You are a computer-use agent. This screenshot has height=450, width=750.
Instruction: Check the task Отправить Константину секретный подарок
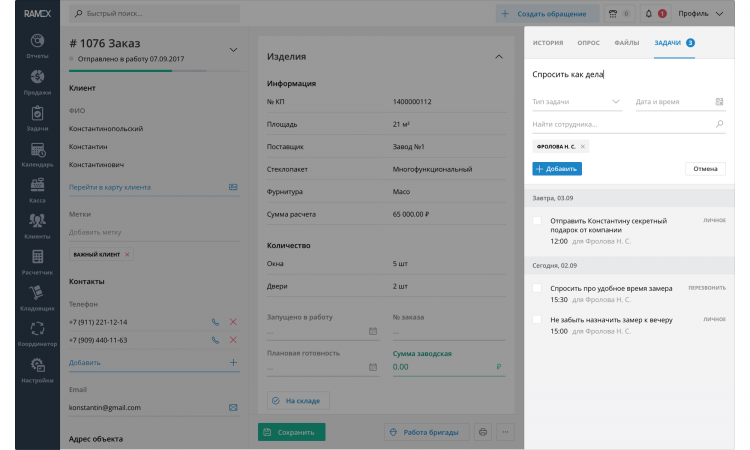[x=537, y=220]
